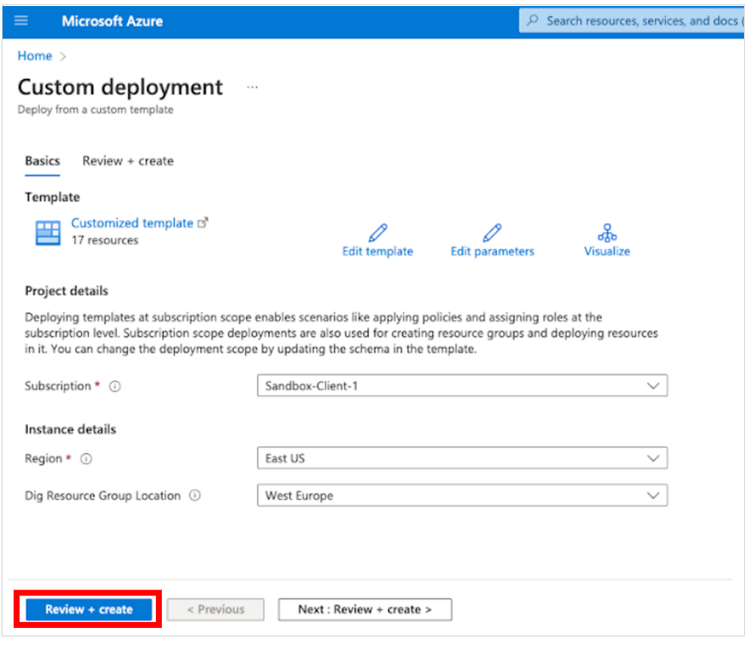Screen dimensions: 750x645
Task: Click the Visualize diagram icon
Action: 607,233
